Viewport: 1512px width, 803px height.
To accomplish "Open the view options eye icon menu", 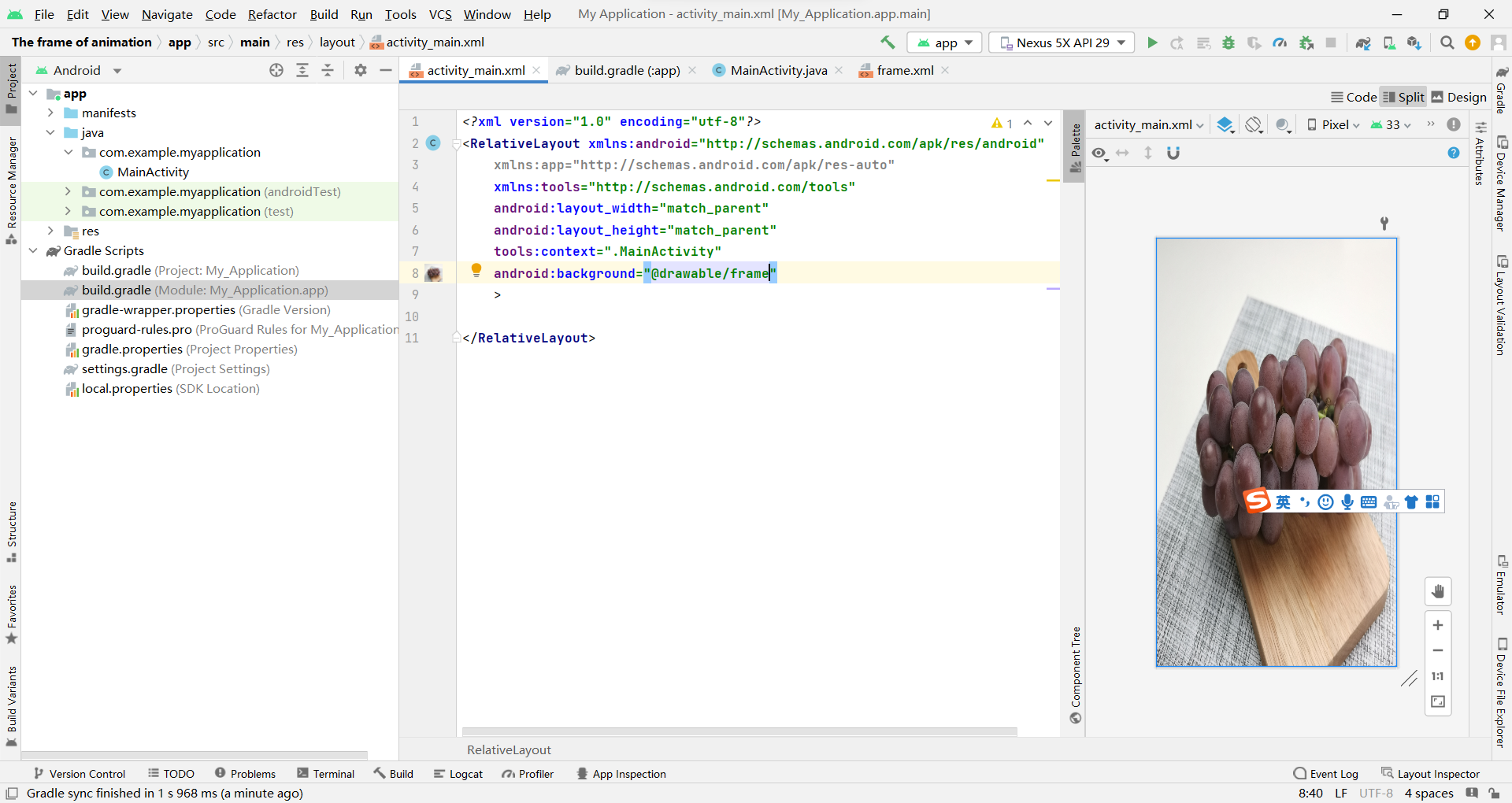I will 1099,153.
